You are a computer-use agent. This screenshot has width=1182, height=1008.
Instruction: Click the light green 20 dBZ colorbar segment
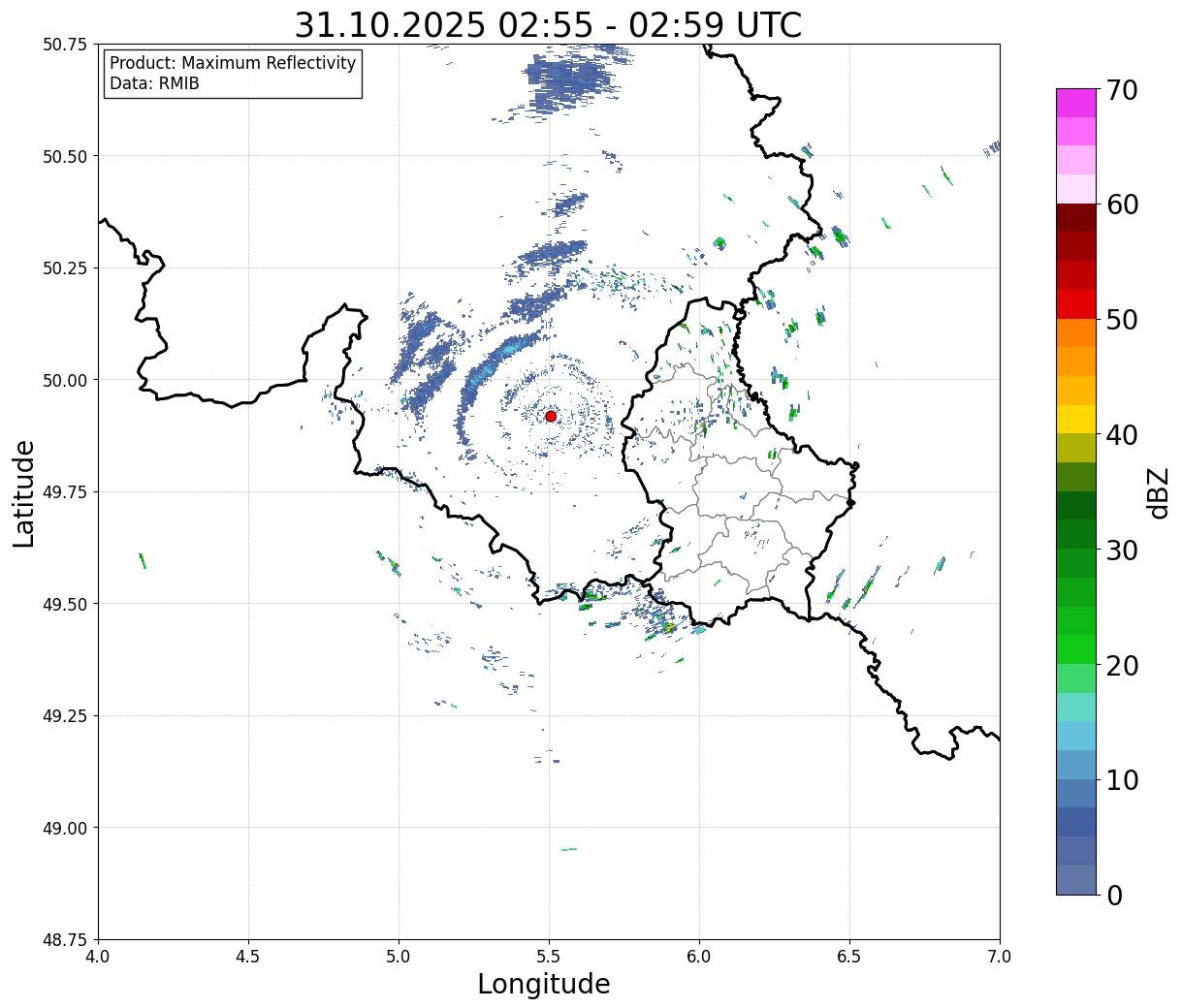1076,649
